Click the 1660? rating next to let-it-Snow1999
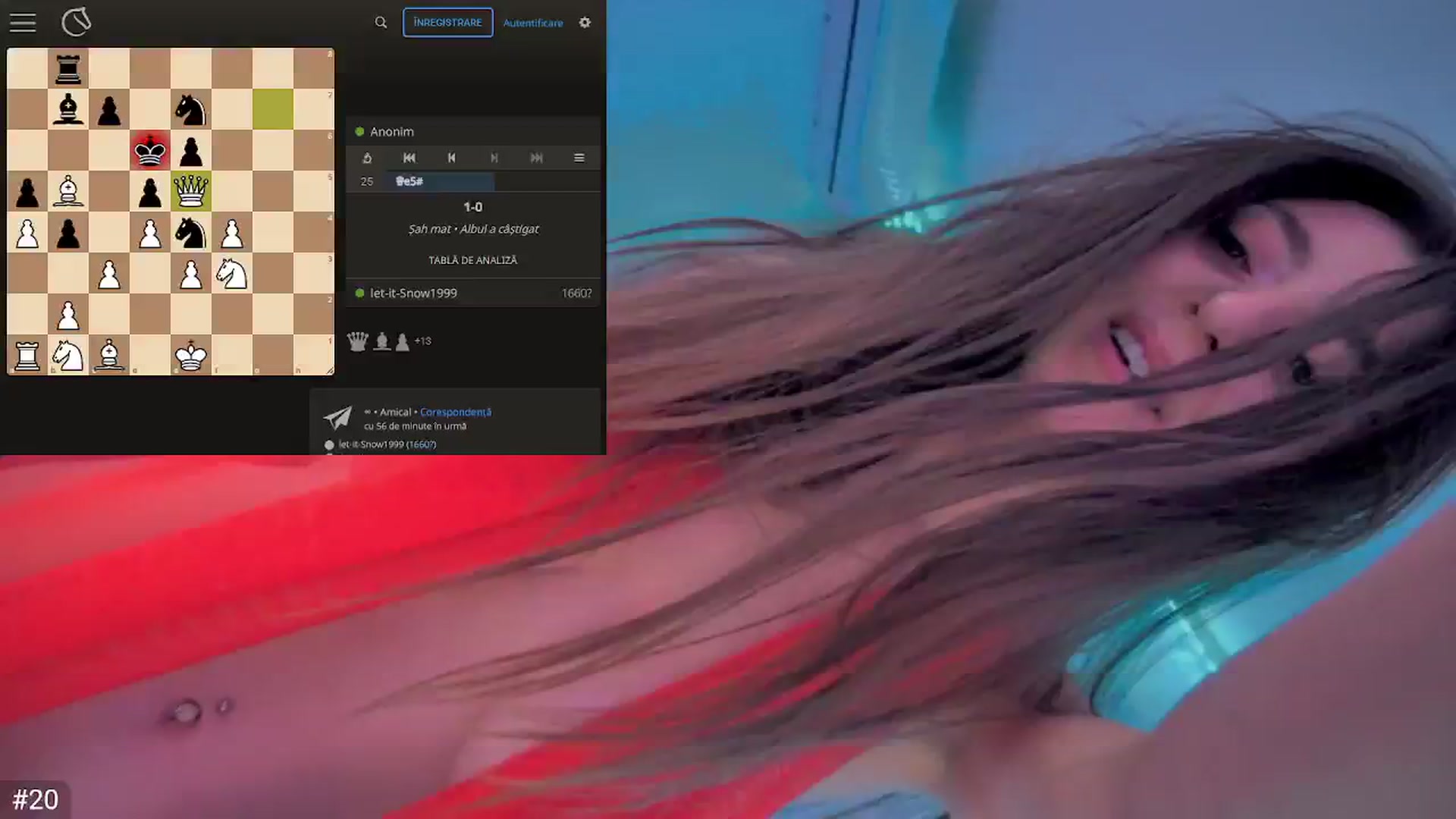This screenshot has height=819, width=1456. (576, 293)
